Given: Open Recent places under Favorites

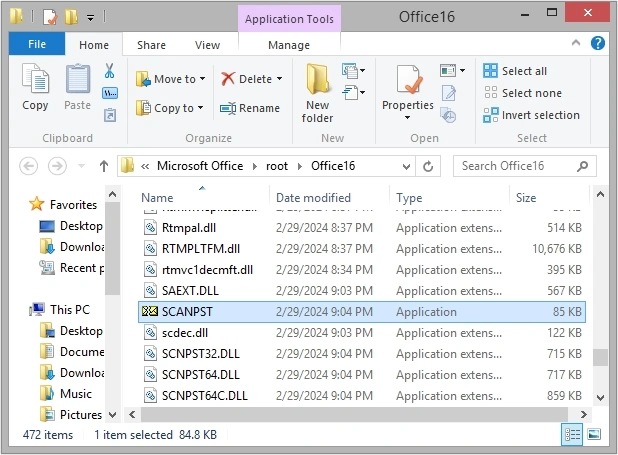Looking at the screenshot, I should click(x=72, y=268).
